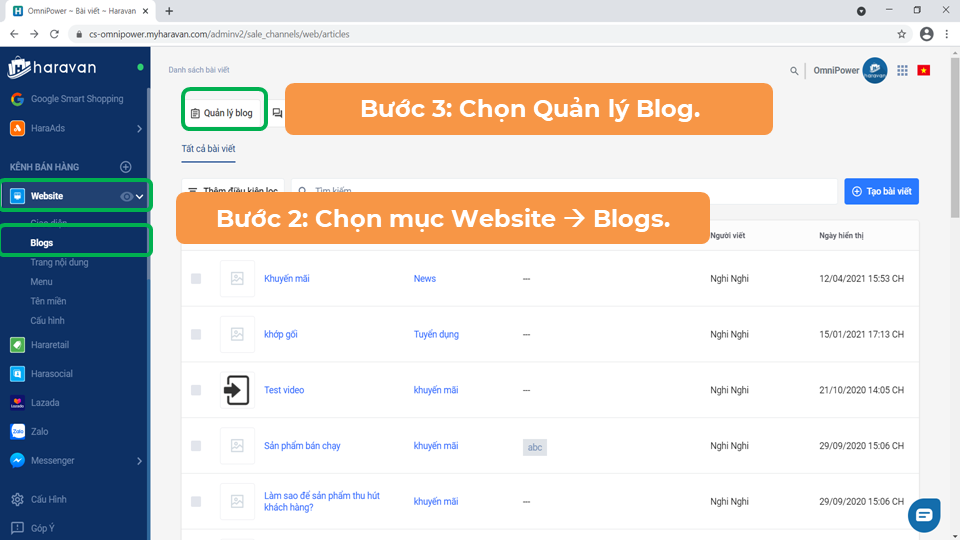This screenshot has height=540, width=960.
Task: Check the Làm sao để sản phẩm checkbox
Action: [x=196, y=501]
